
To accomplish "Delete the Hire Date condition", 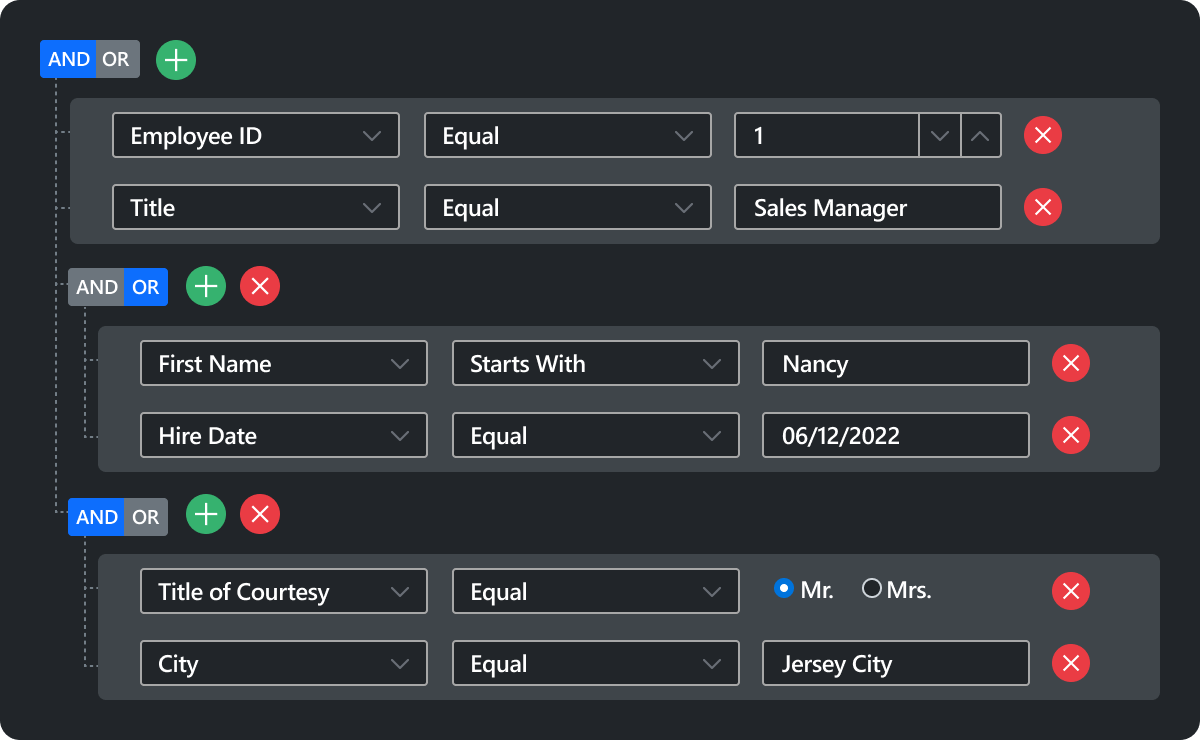I will [x=1070, y=435].
